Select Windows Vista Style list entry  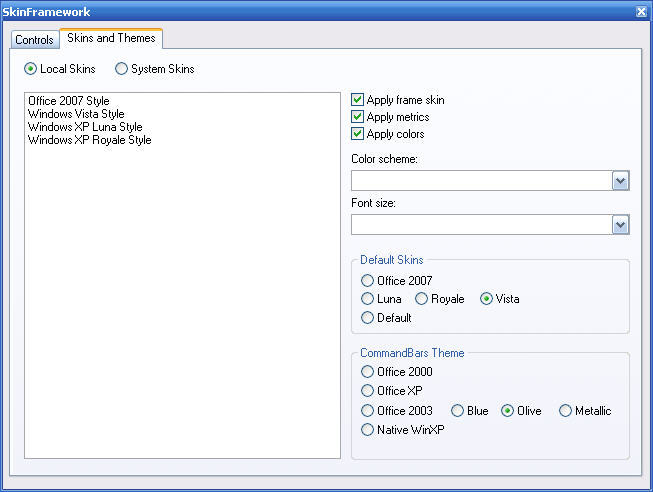click(x=76, y=114)
